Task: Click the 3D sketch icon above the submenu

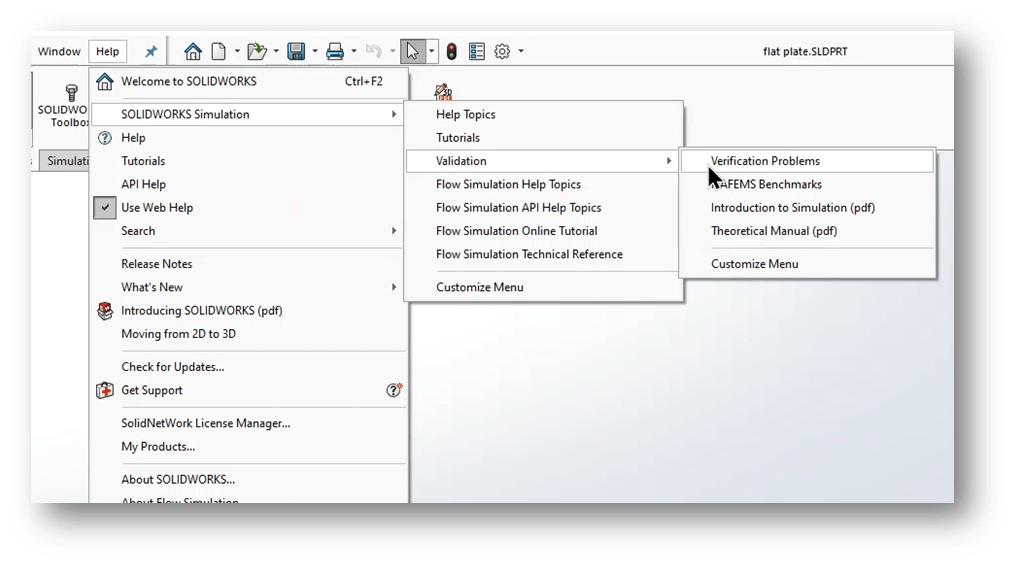Action: coord(443,92)
